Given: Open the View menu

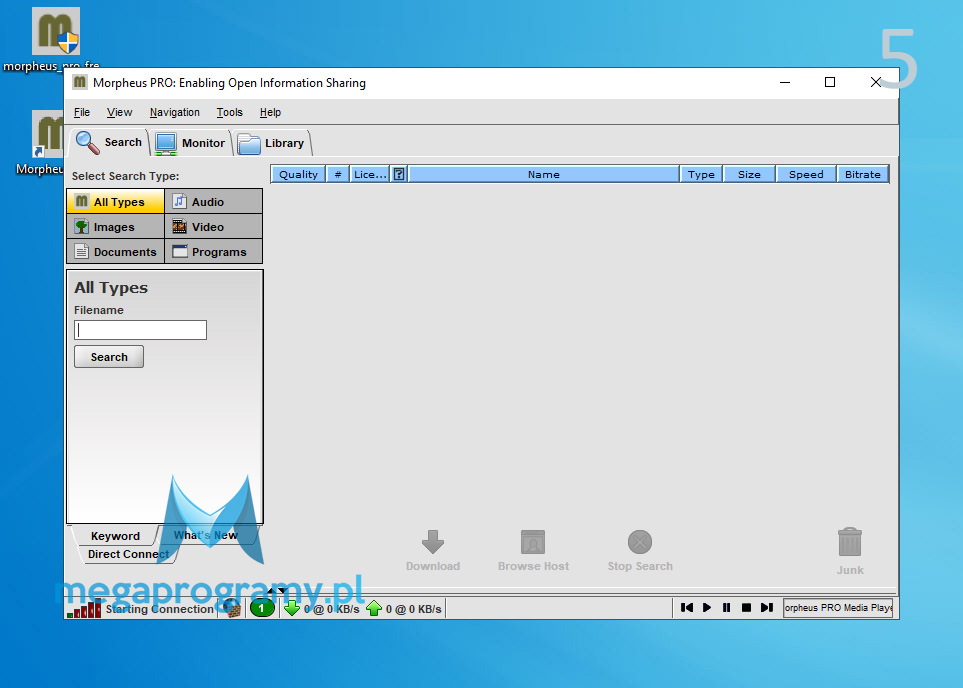Looking at the screenshot, I should coord(119,112).
